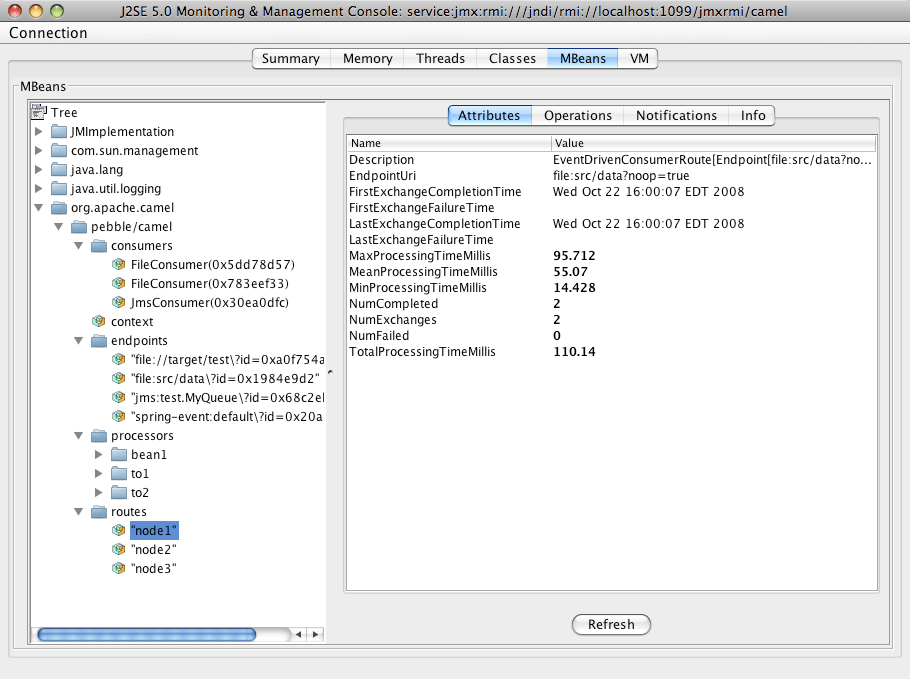
Task: Open the Connection menu
Action: [48, 33]
